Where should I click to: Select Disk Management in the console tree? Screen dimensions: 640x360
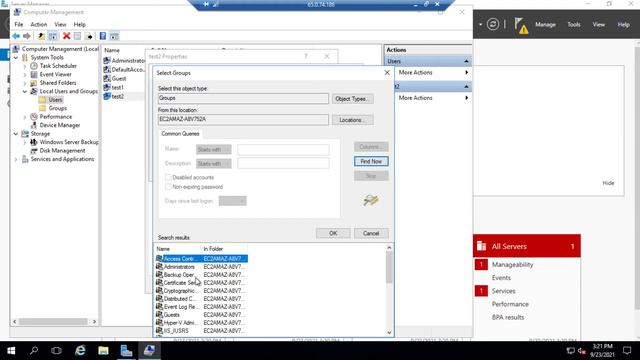62,151
